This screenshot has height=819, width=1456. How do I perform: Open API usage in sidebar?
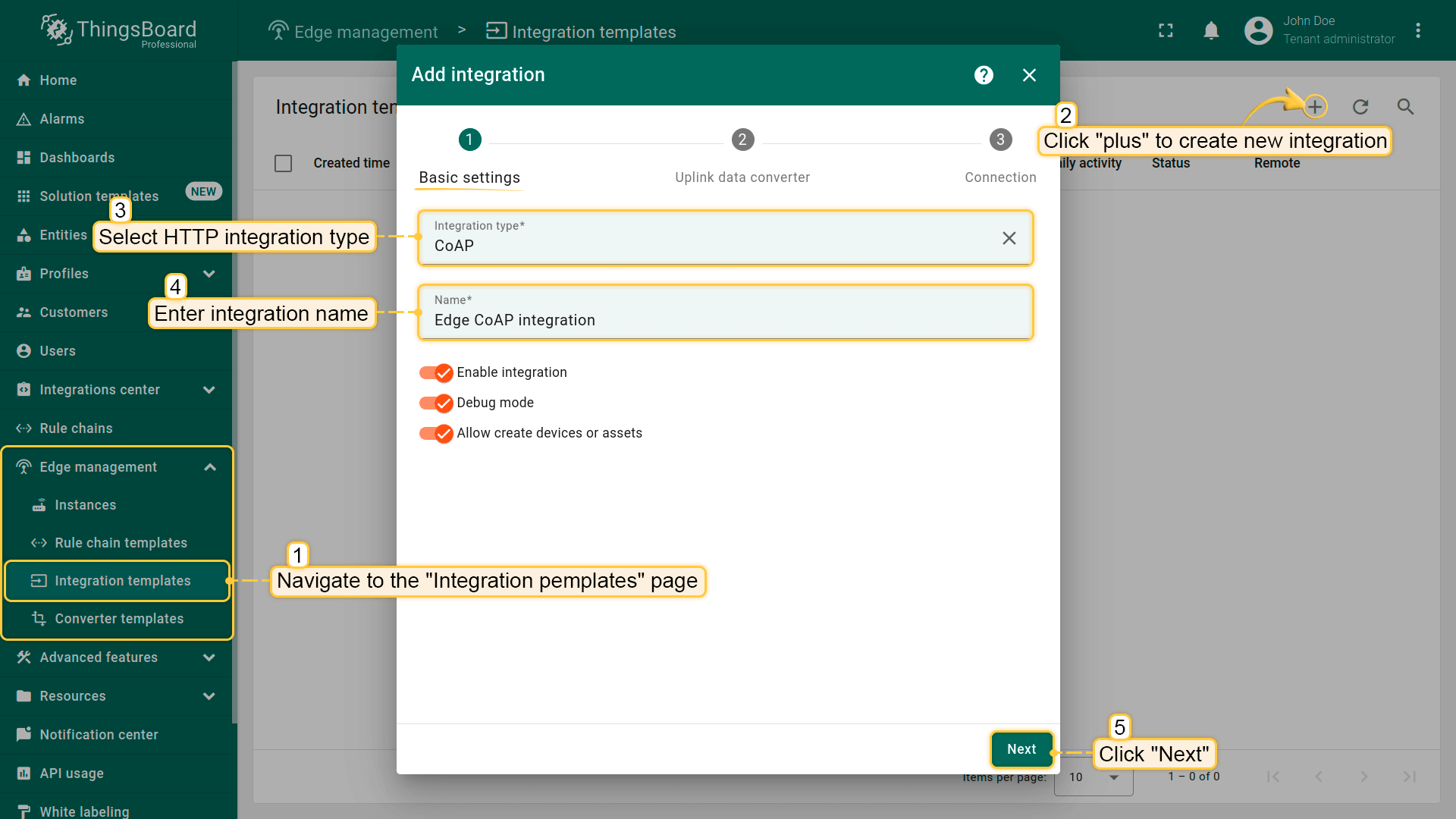[116, 773]
